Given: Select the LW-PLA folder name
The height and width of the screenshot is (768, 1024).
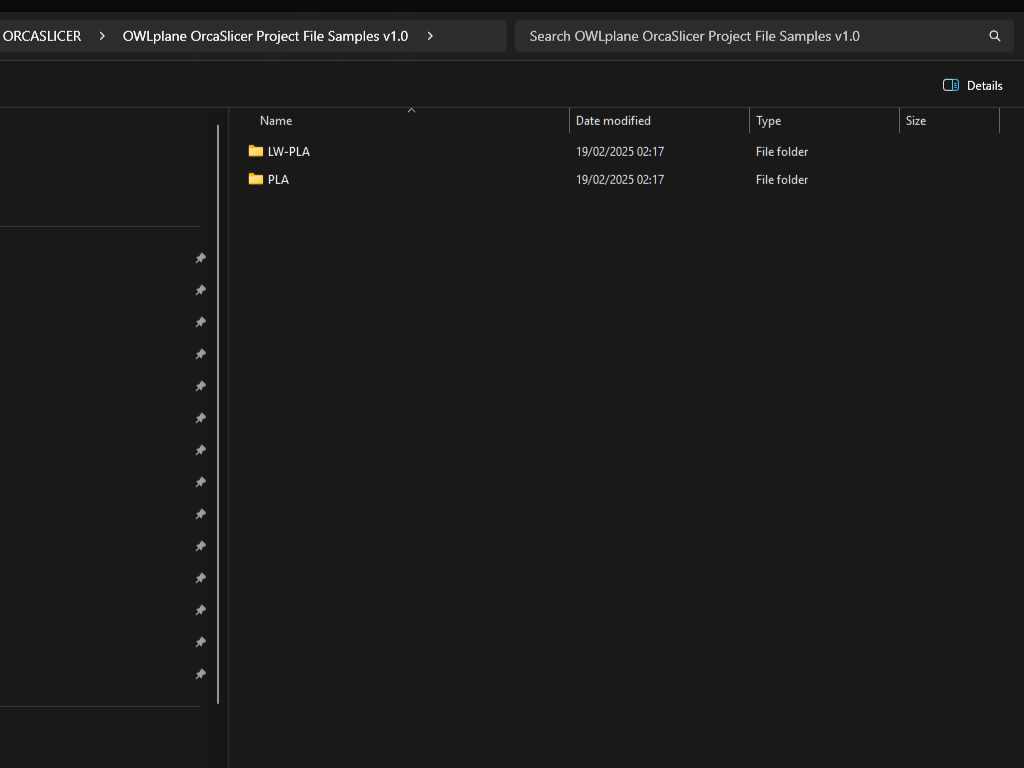Looking at the screenshot, I should (288, 152).
